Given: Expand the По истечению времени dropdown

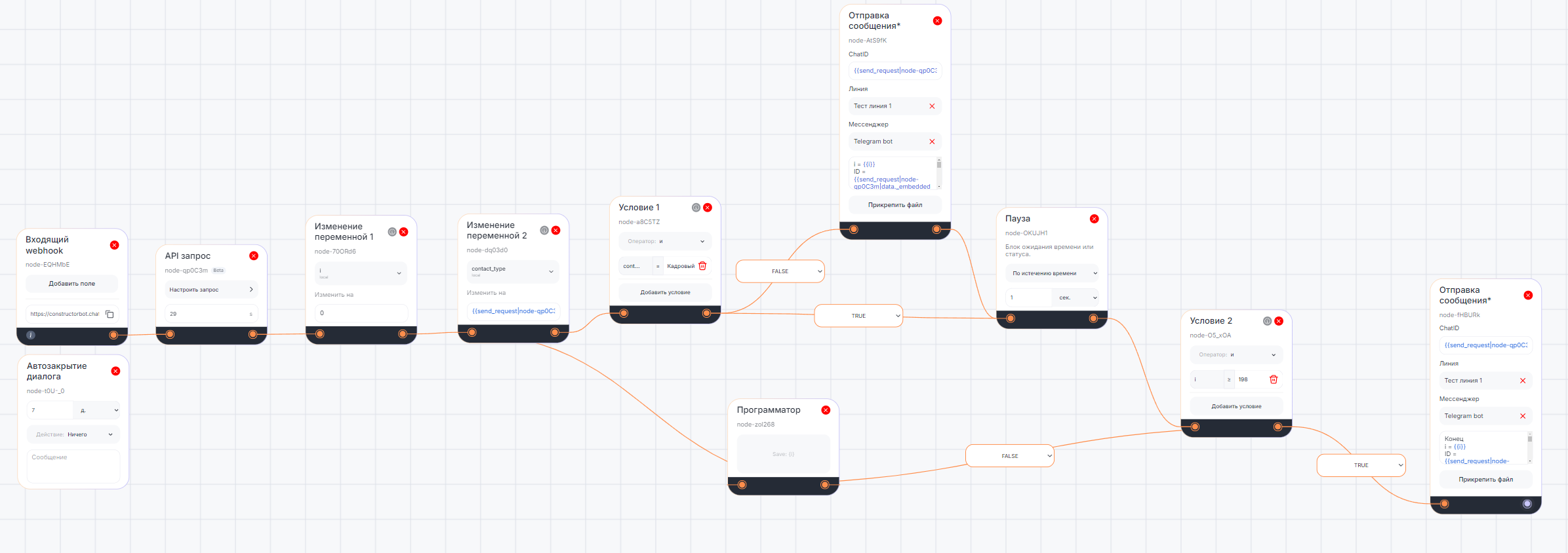Looking at the screenshot, I should pos(1051,273).
